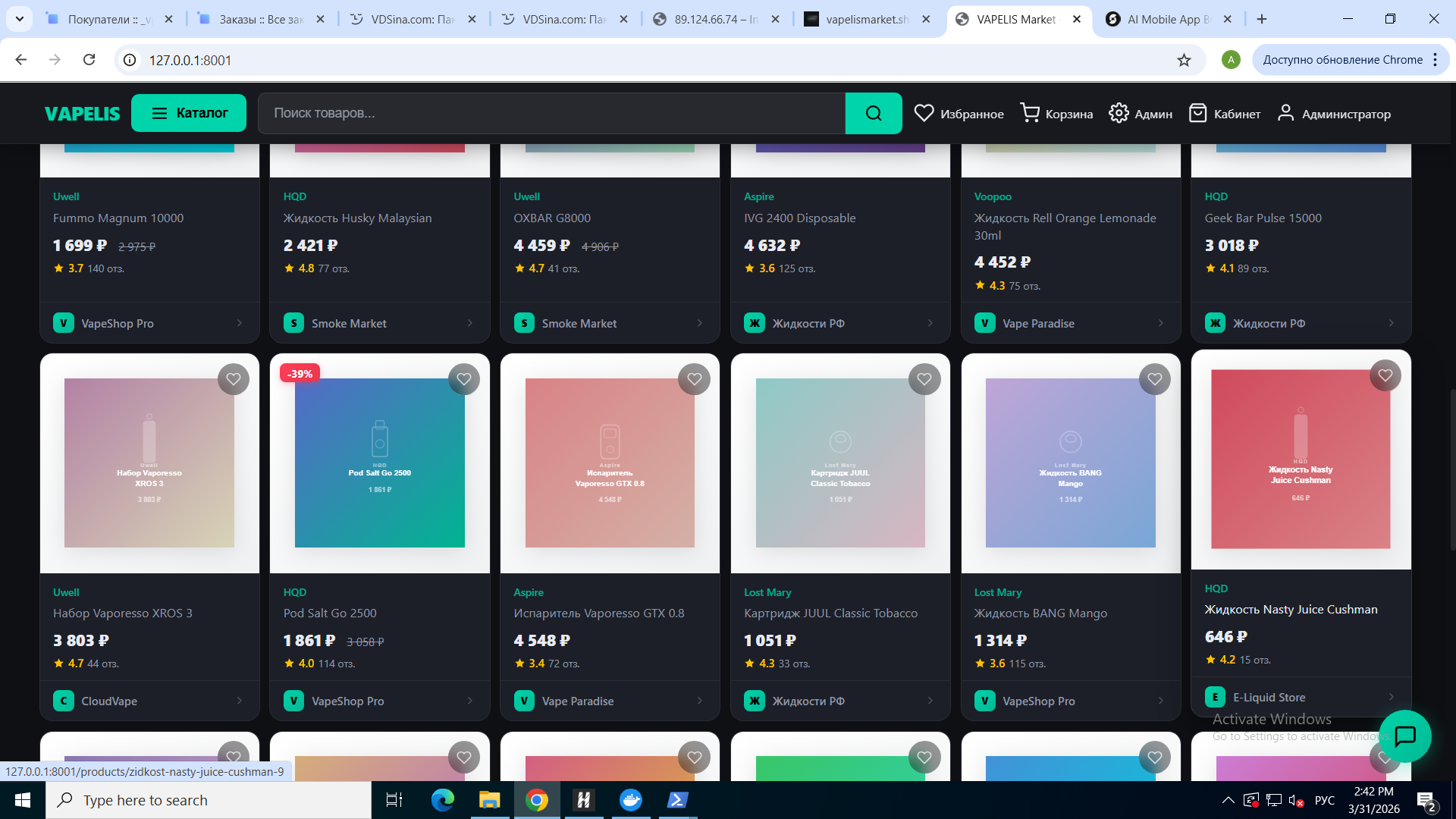Go back with the browser arrow
The image size is (1456, 819).
click(21, 60)
